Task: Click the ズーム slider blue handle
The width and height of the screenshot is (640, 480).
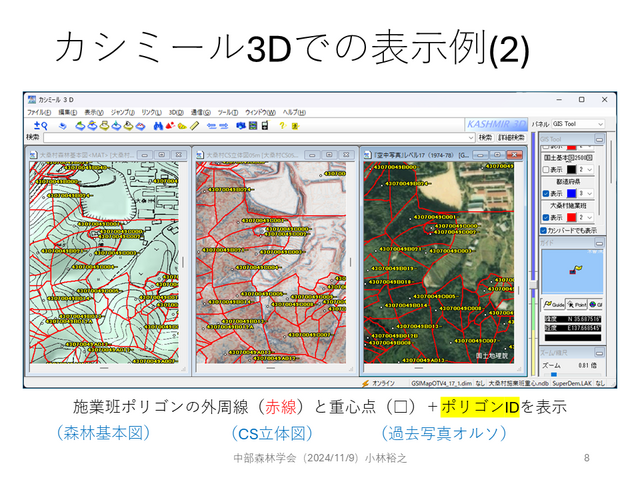Action: coord(553,374)
